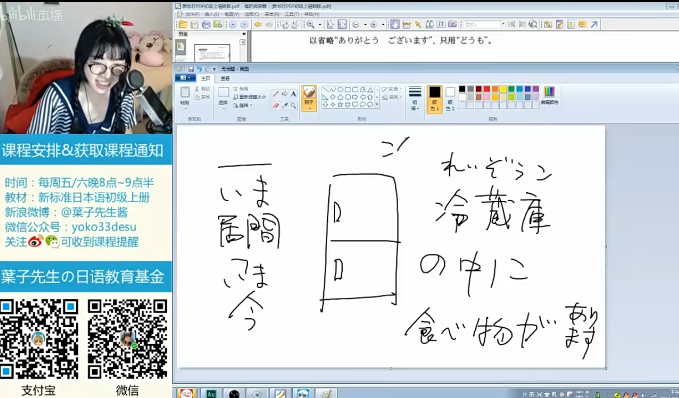Switch to the View tab in Paint
This screenshot has width=679, height=398.
(x=225, y=78)
